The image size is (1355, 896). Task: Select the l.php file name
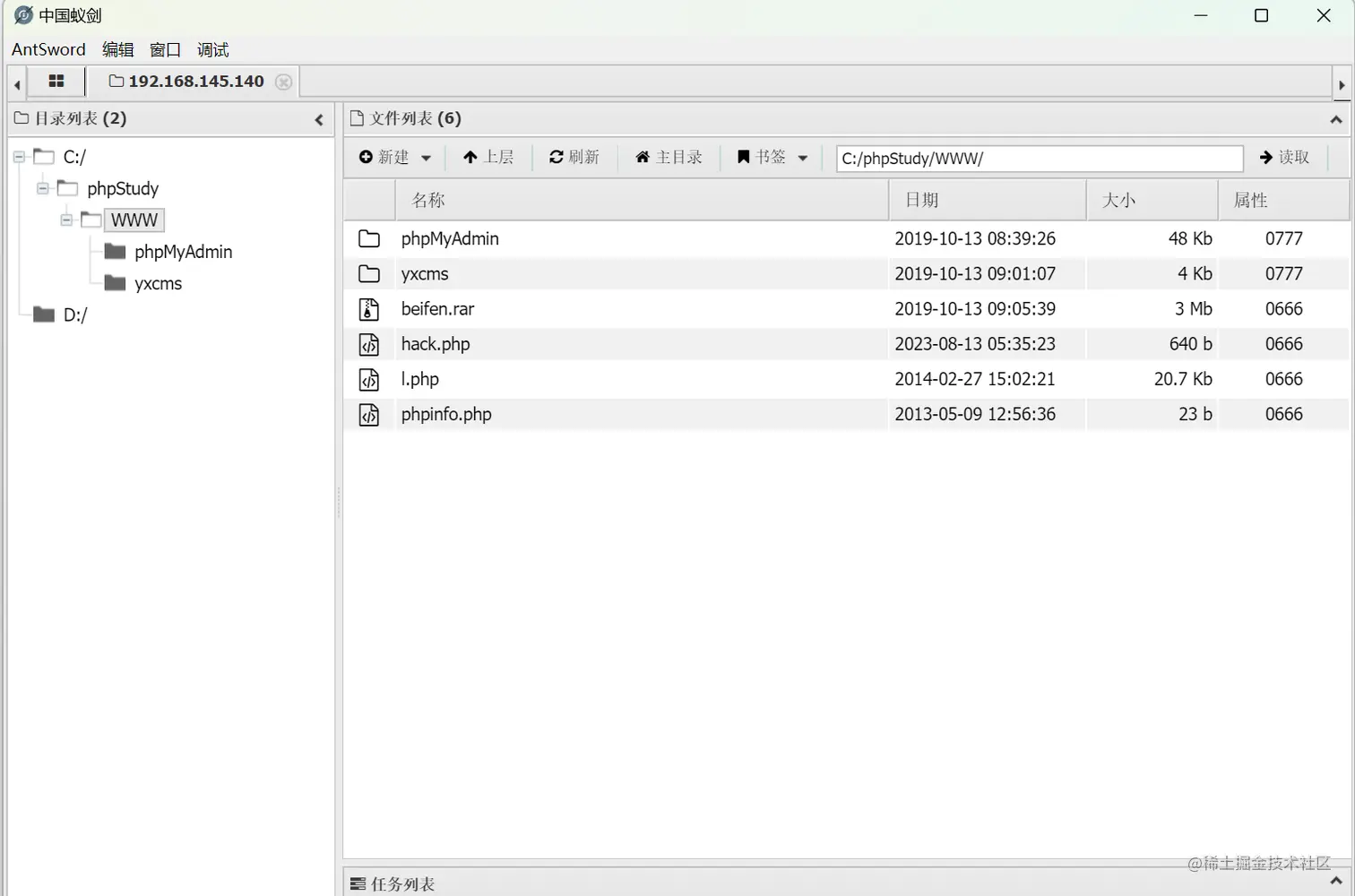pyautogui.click(x=420, y=379)
